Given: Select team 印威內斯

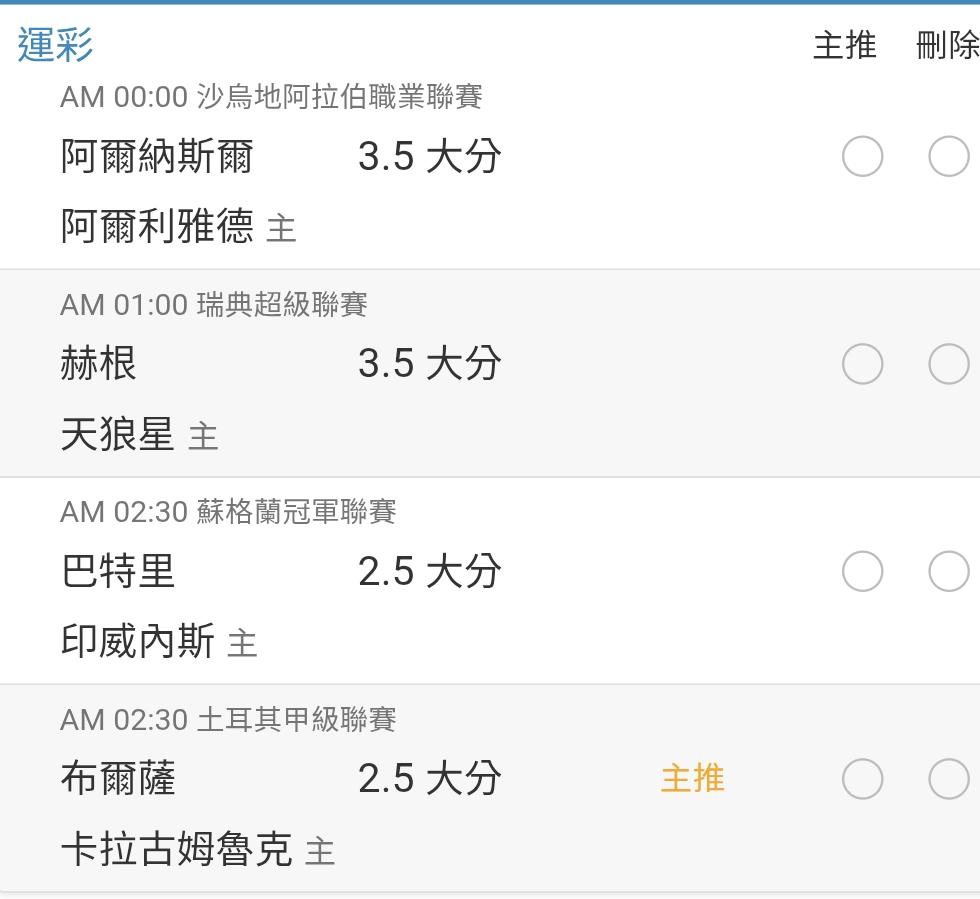Looking at the screenshot, I should (x=138, y=641).
